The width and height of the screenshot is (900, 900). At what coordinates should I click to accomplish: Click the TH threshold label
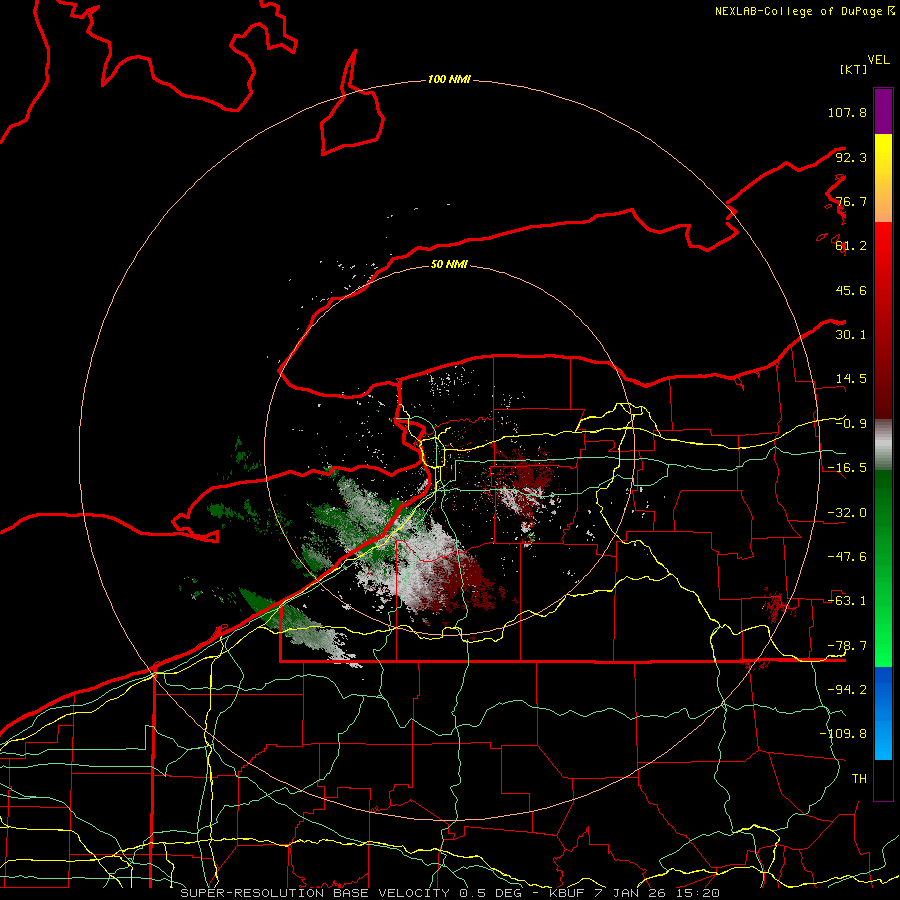(x=859, y=779)
